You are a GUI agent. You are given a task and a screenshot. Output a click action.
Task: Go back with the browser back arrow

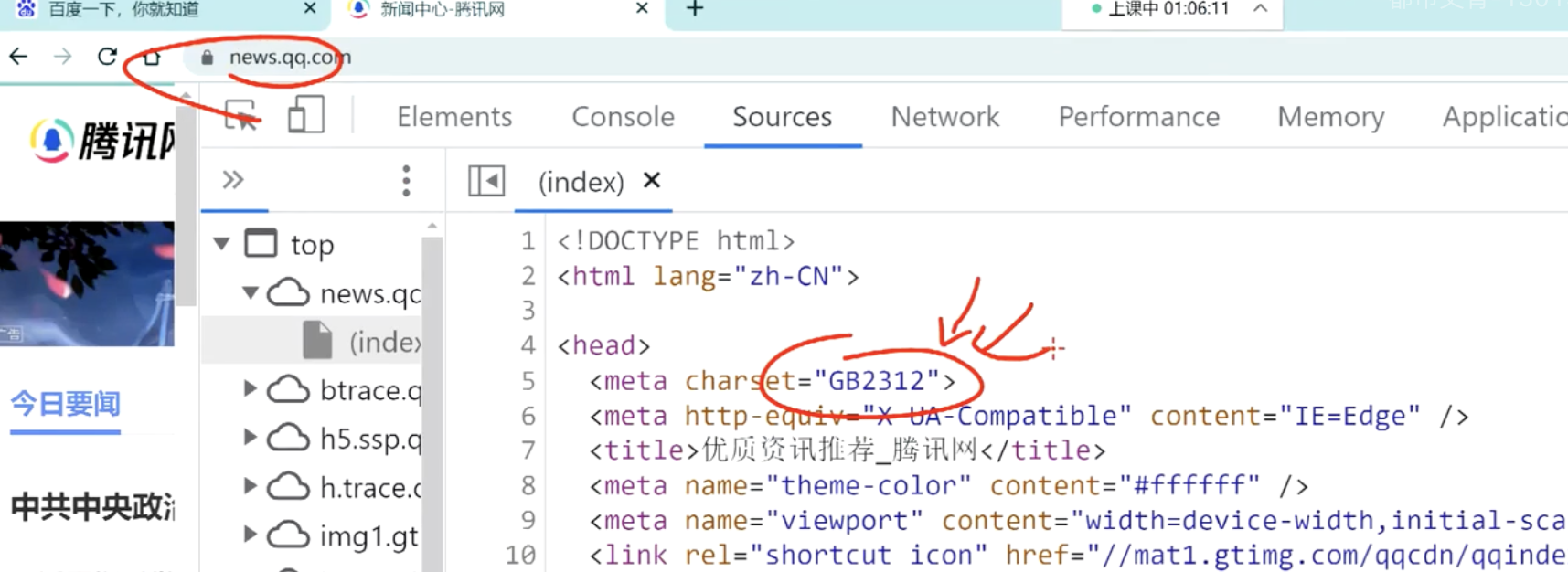tap(18, 57)
